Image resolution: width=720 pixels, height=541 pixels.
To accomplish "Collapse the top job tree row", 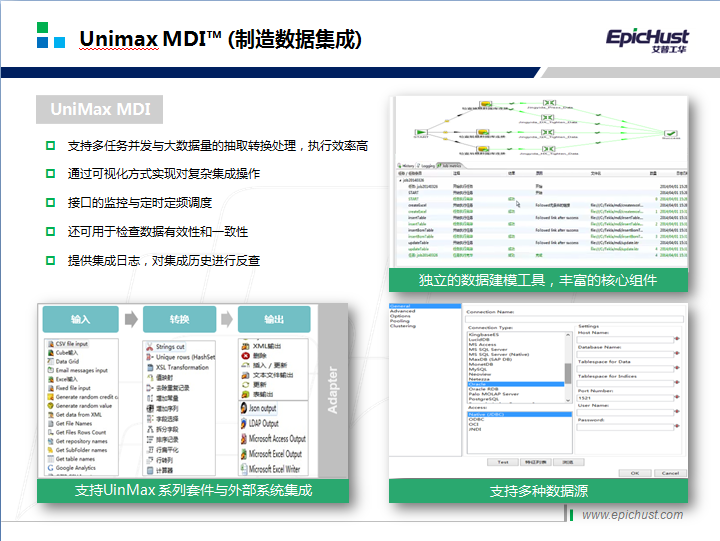I will pyautogui.click(x=400, y=180).
